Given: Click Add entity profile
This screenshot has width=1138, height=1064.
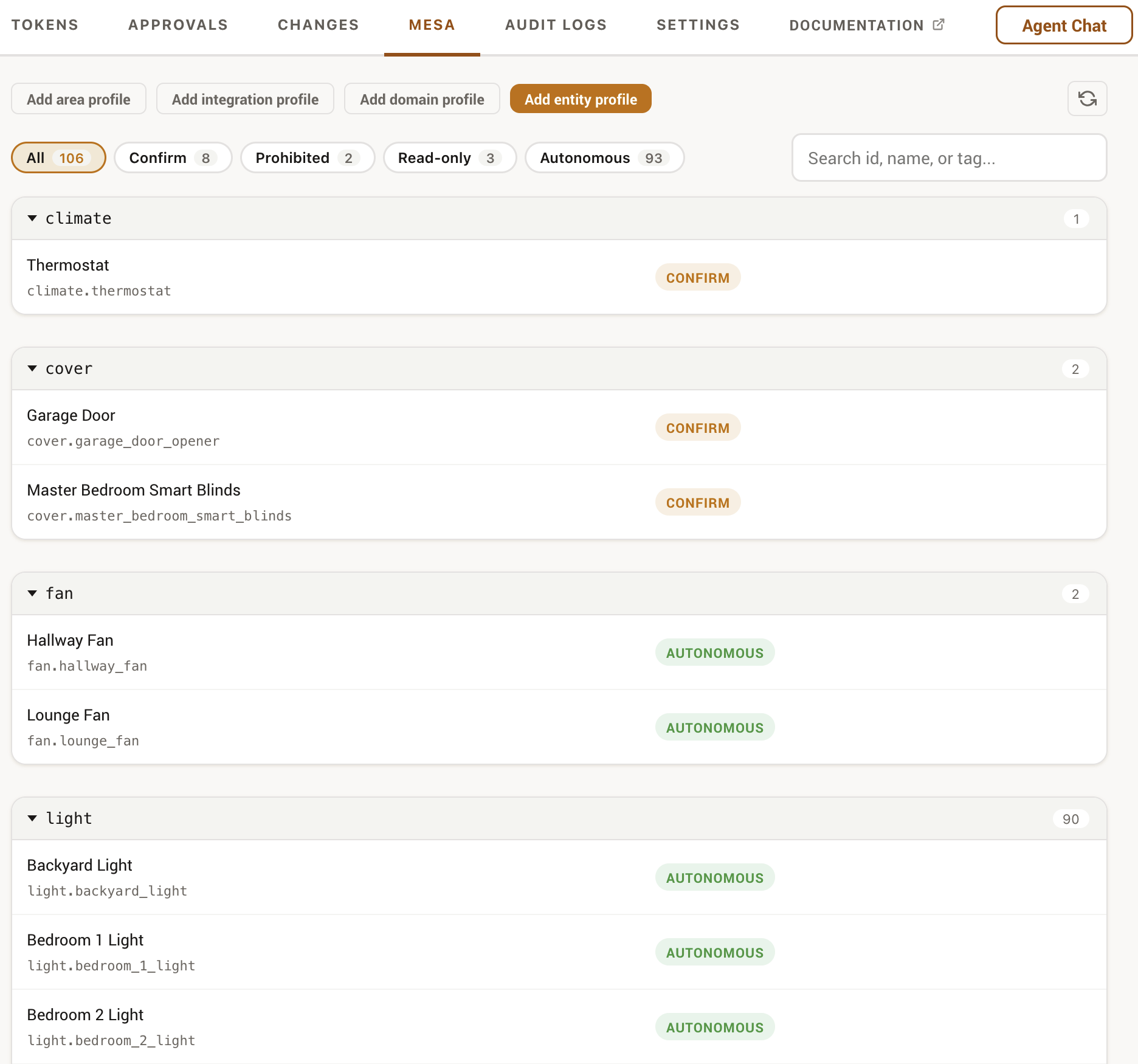Looking at the screenshot, I should coord(581,99).
